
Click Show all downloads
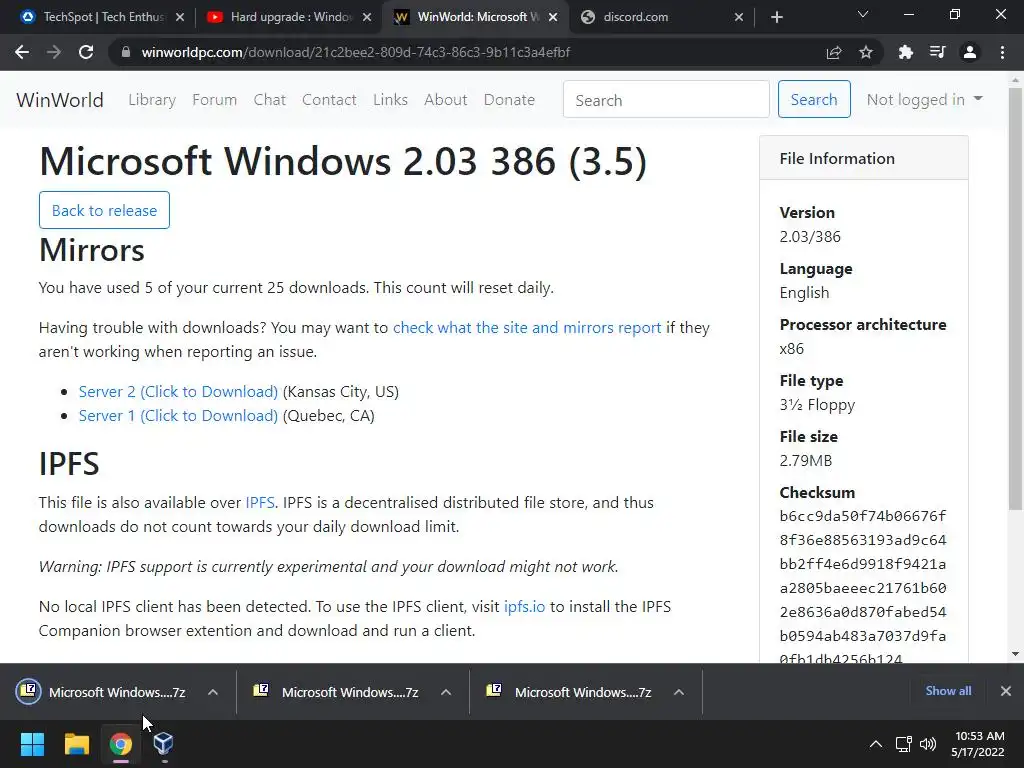948,691
